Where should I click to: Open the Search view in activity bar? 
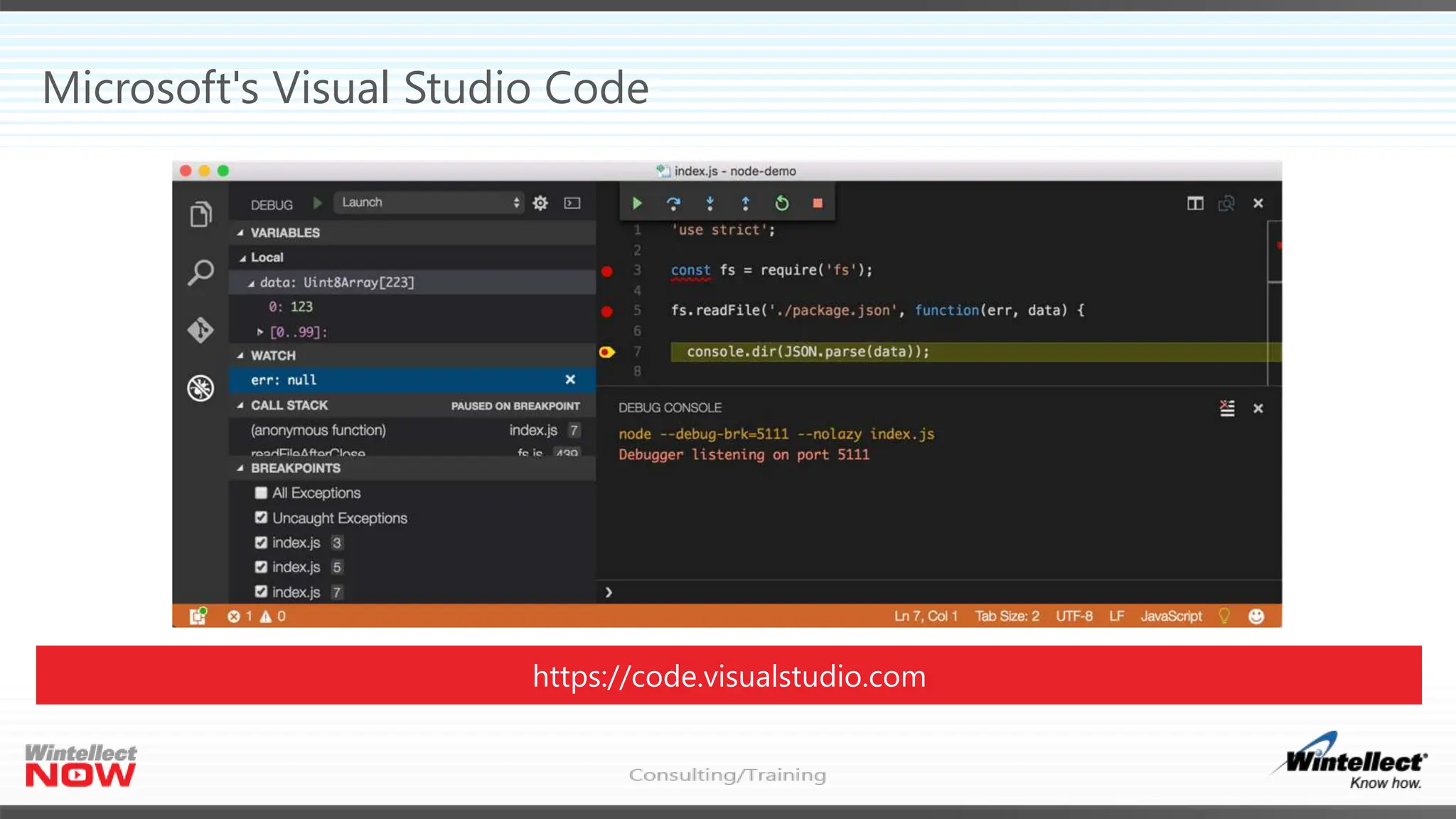tap(200, 272)
